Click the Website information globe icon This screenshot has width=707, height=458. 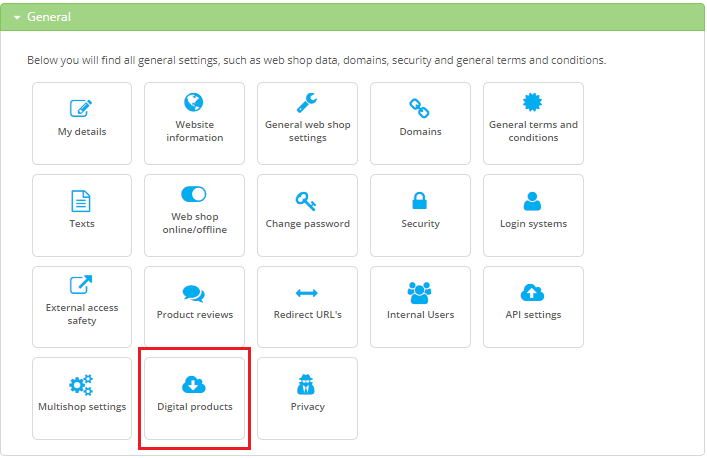(194, 102)
